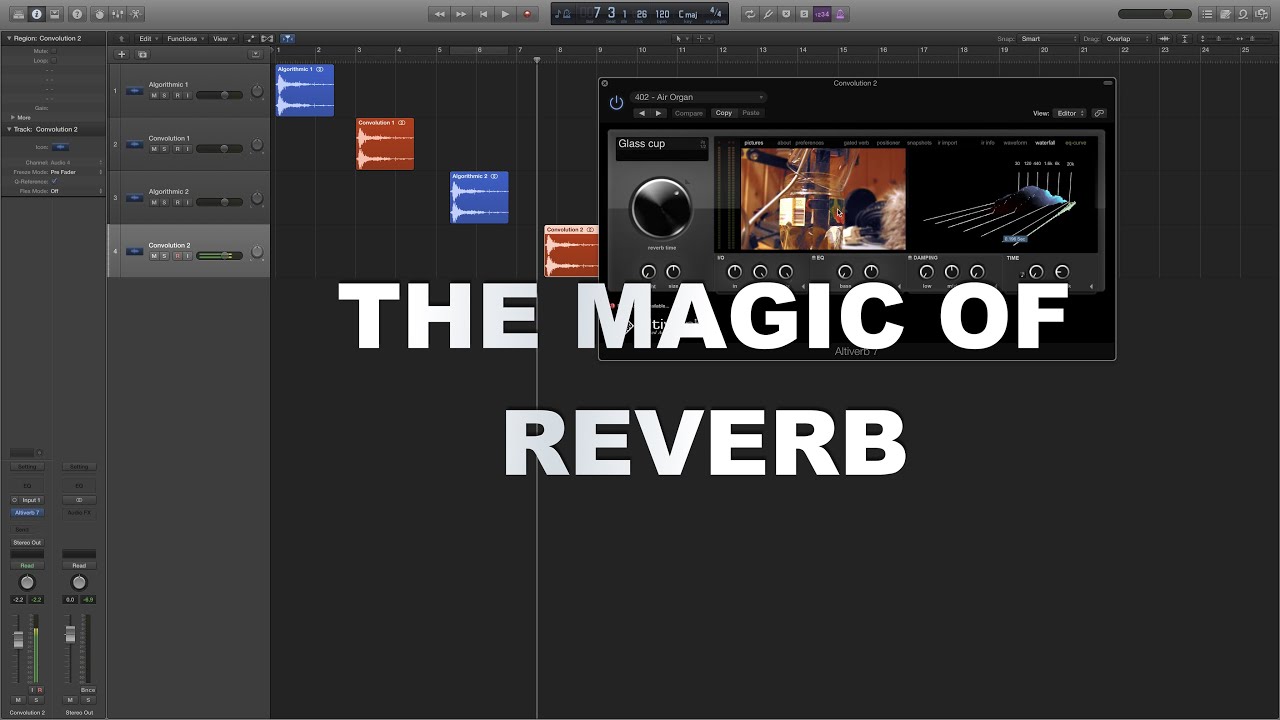Start playback with the Play button
Viewport: 1280px width, 720px height.
[x=505, y=14]
